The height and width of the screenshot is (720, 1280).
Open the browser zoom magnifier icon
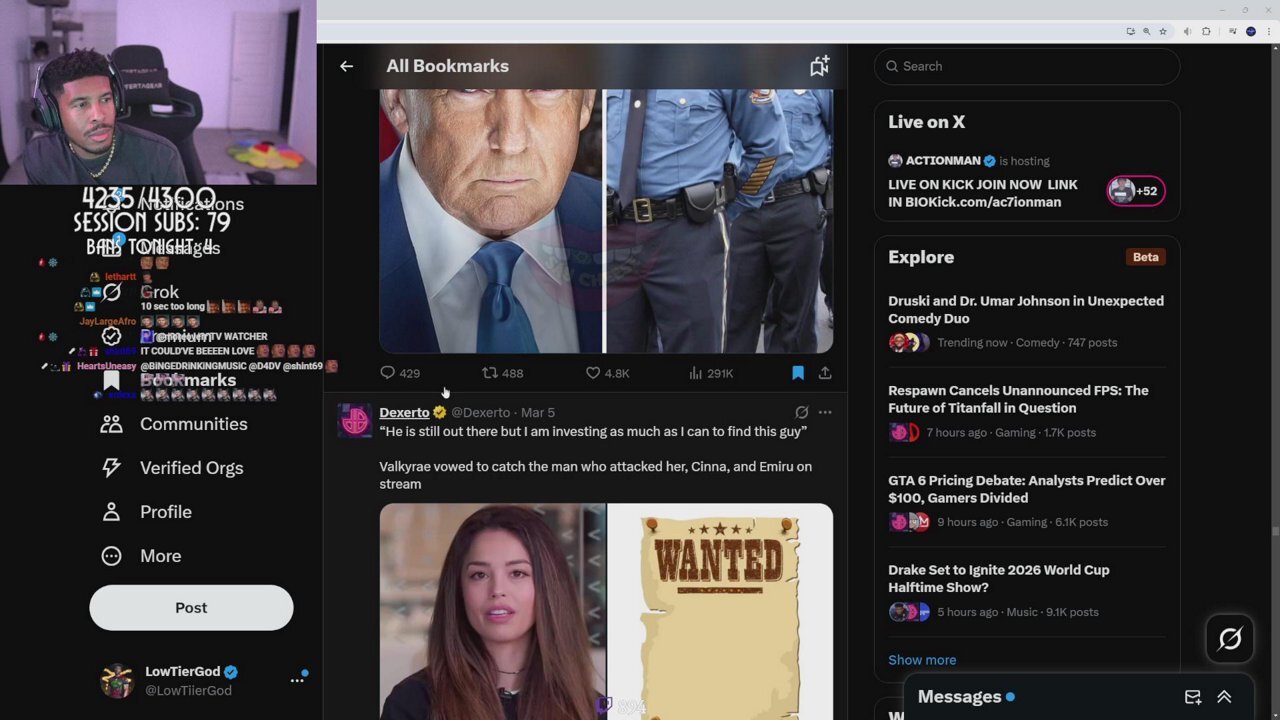tap(1146, 31)
